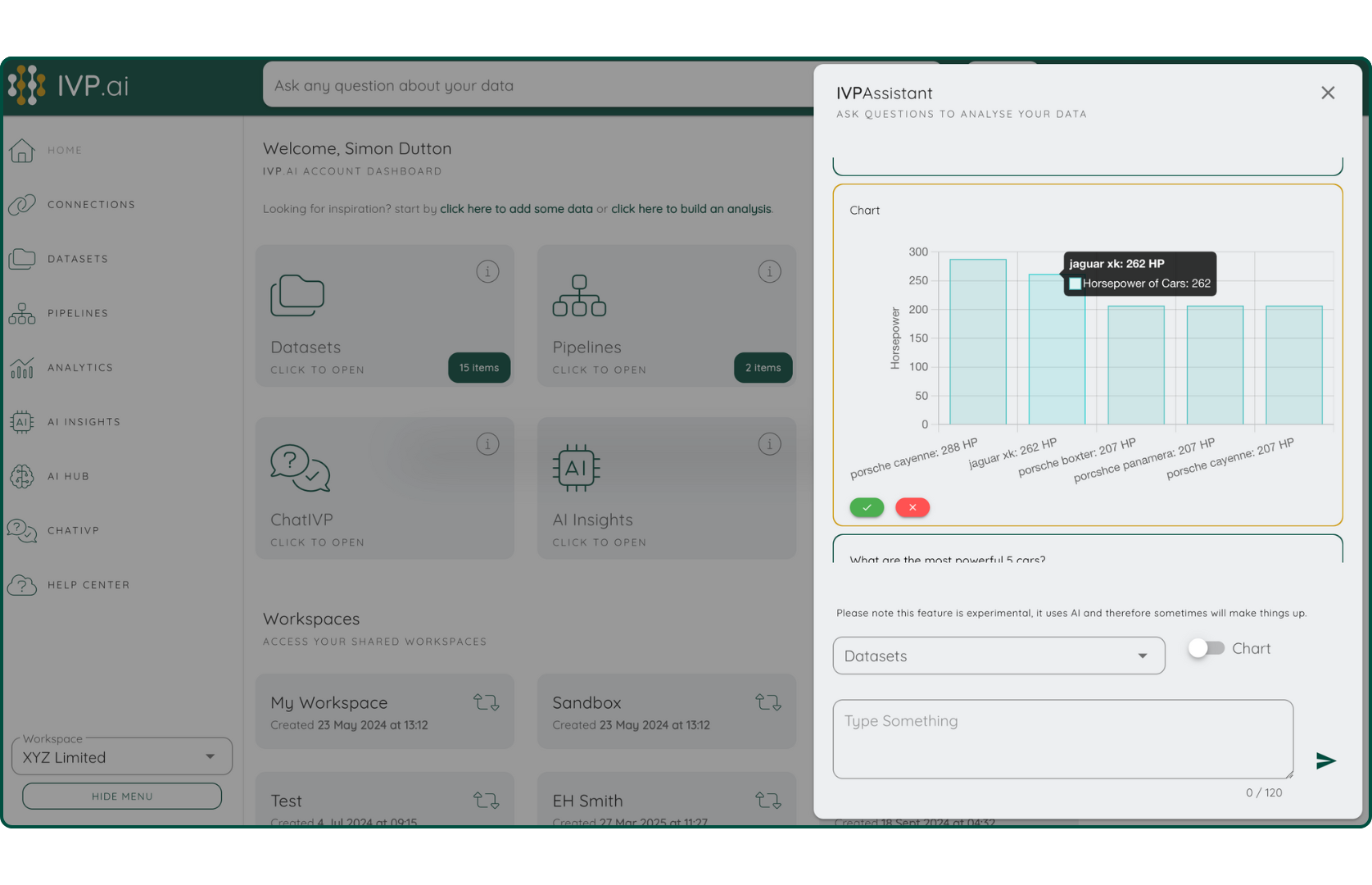Open the Home sidebar icon
This screenshot has height=885, width=1372.
click(22, 150)
